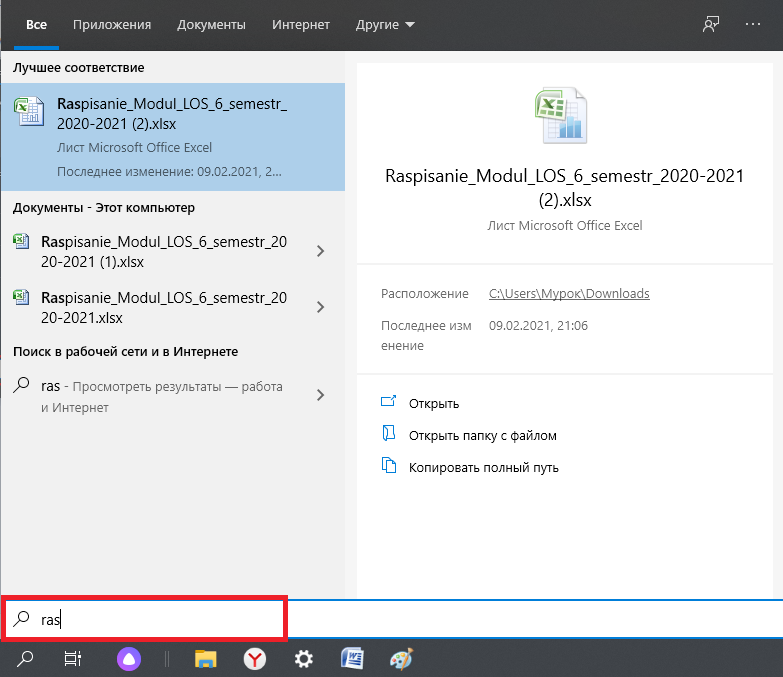Click the Открыть icon in actions
The width and height of the screenshot is (783, 677).
pos(388,401)
